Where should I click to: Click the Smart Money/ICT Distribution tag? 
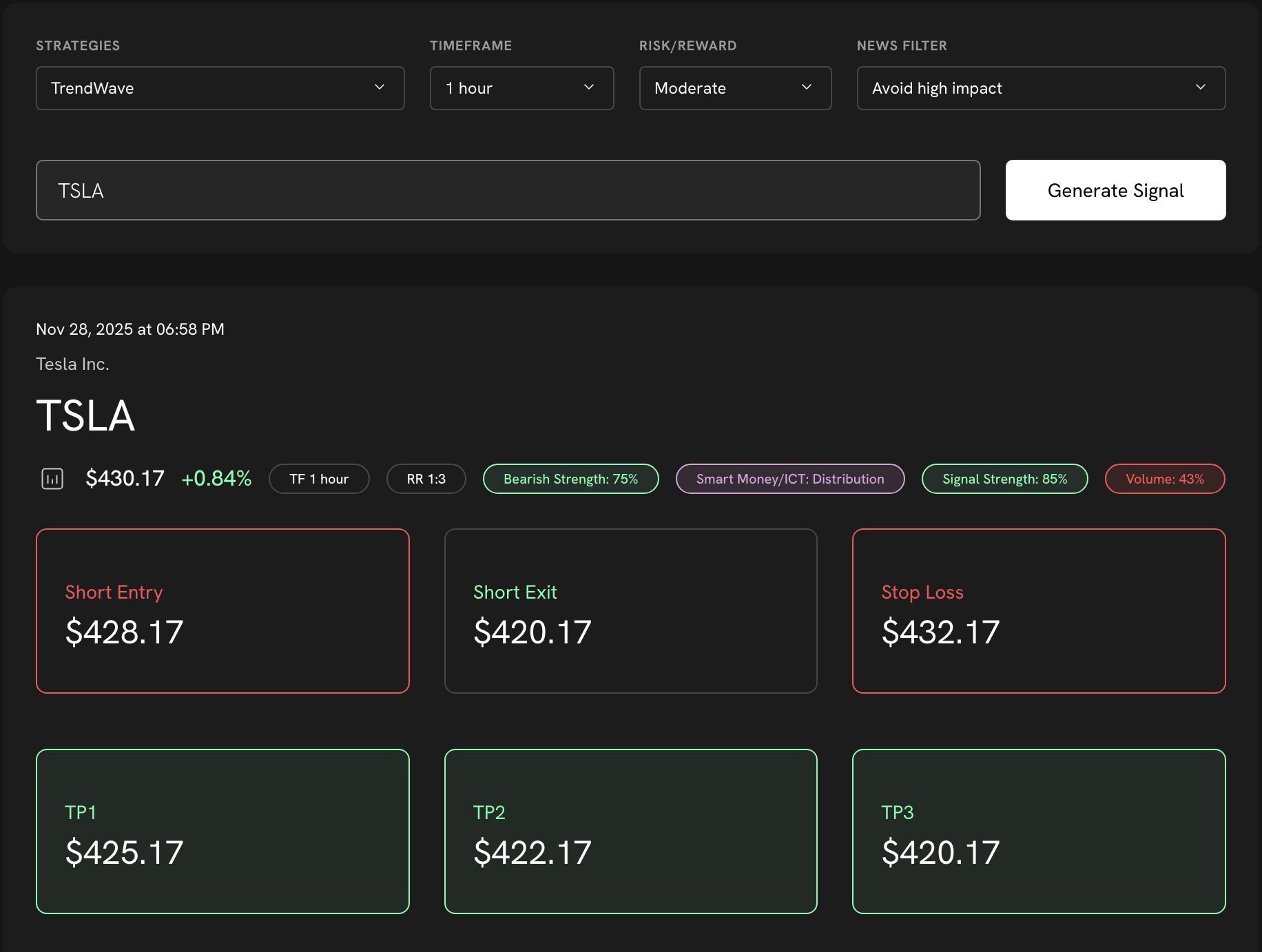tap(789, 479)
